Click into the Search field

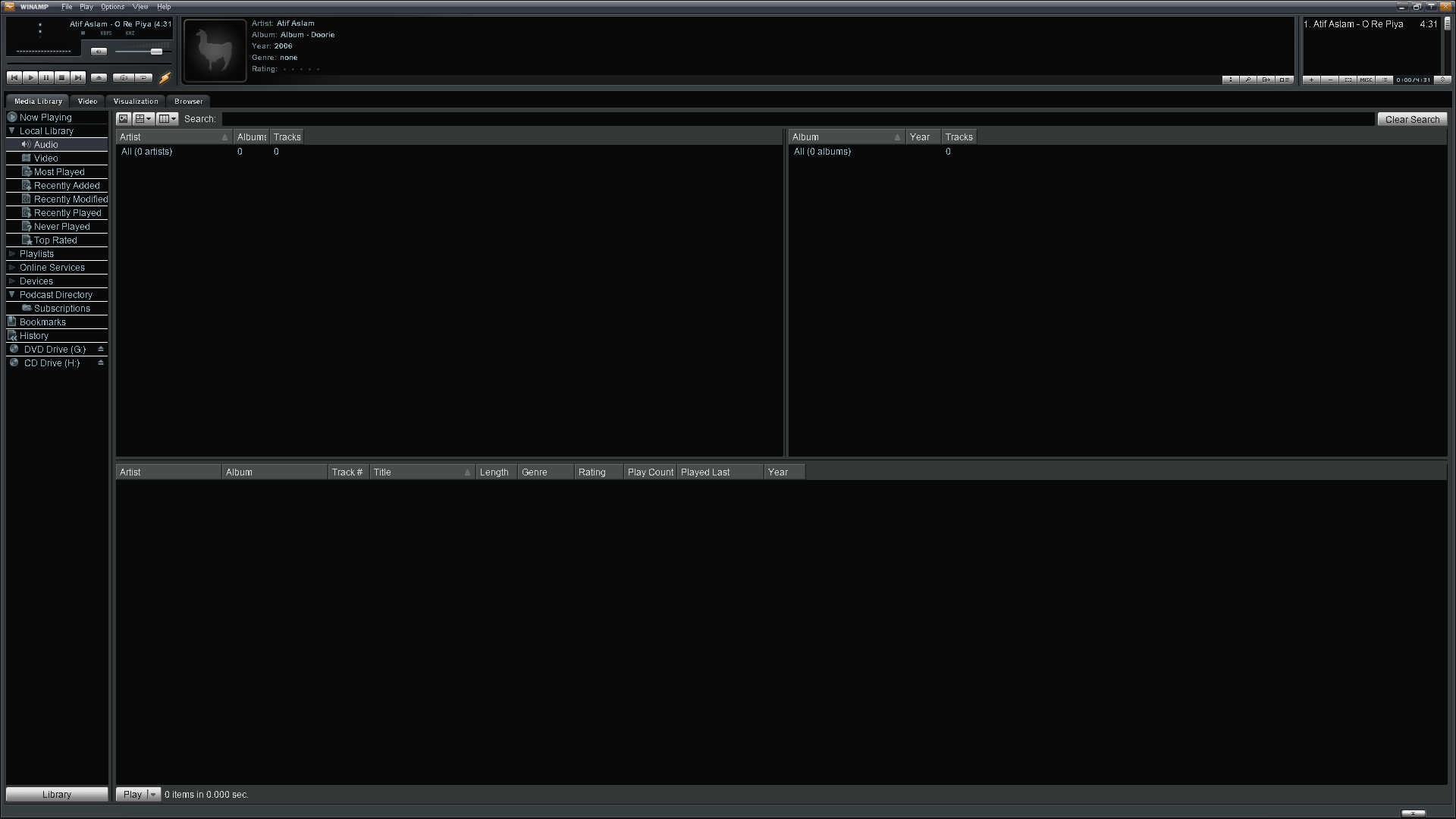pos(798,119)
